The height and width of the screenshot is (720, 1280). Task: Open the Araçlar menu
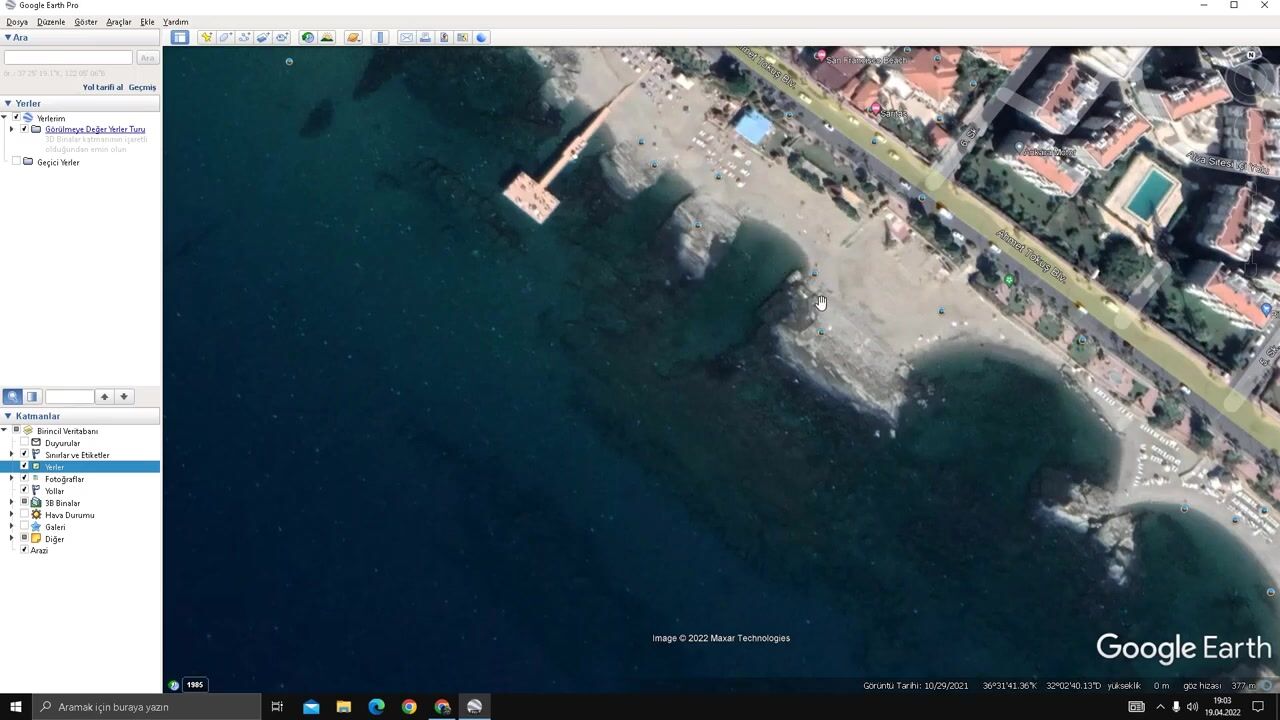[x=118, y=22]
